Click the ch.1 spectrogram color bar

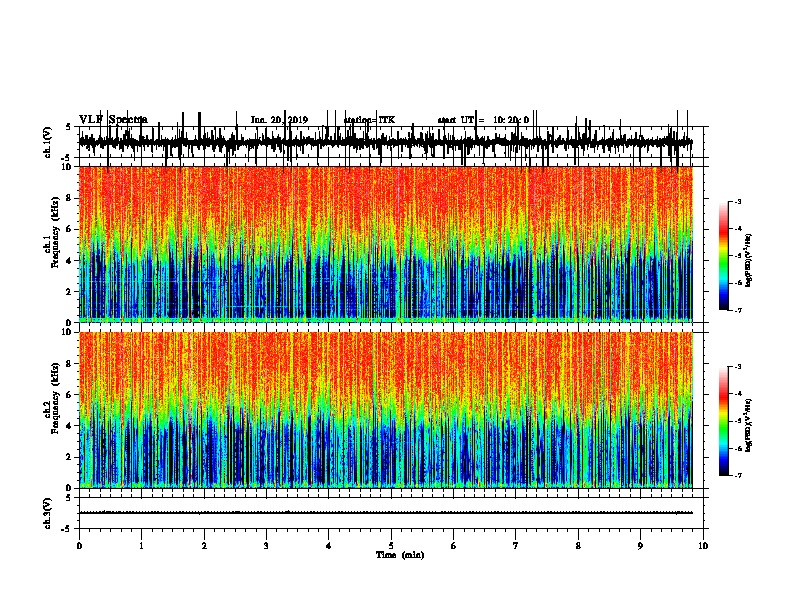[723, 256]
